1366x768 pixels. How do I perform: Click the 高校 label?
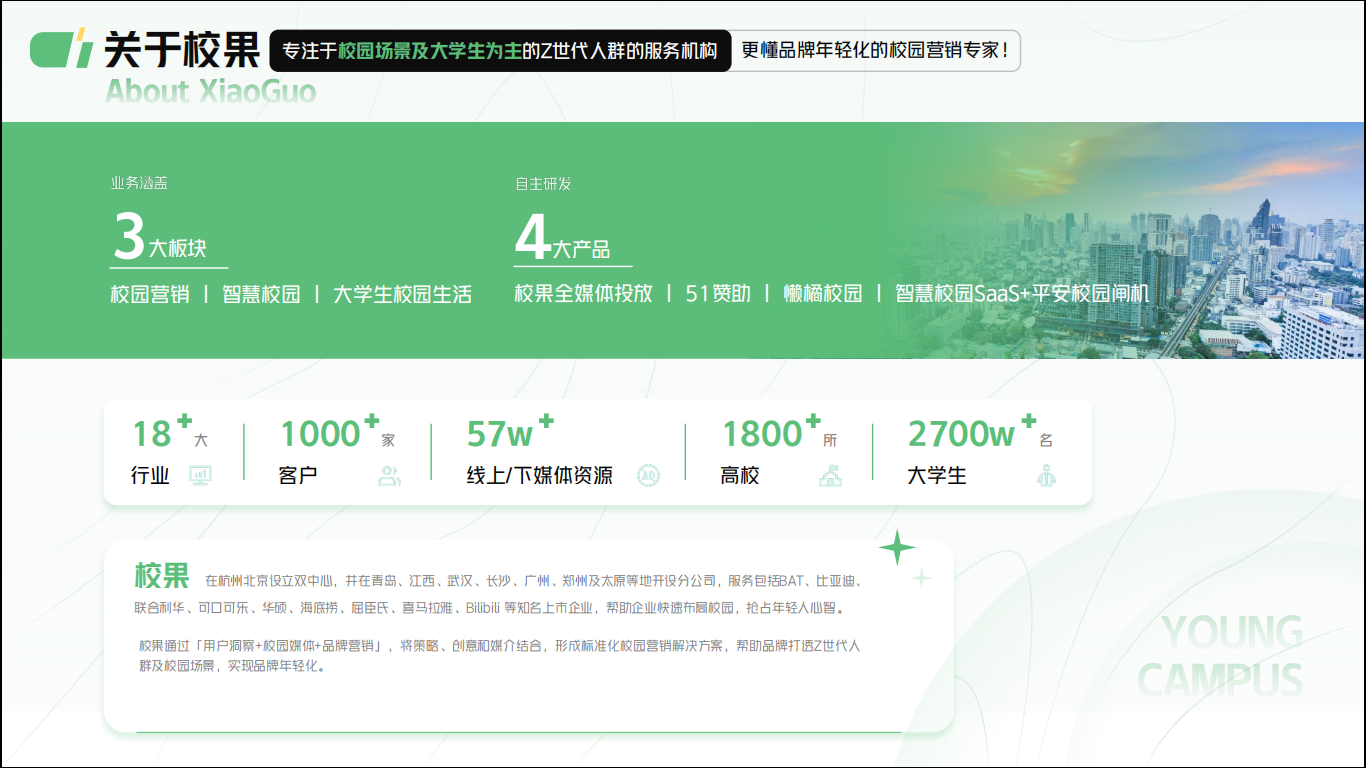tap(740, 476)
